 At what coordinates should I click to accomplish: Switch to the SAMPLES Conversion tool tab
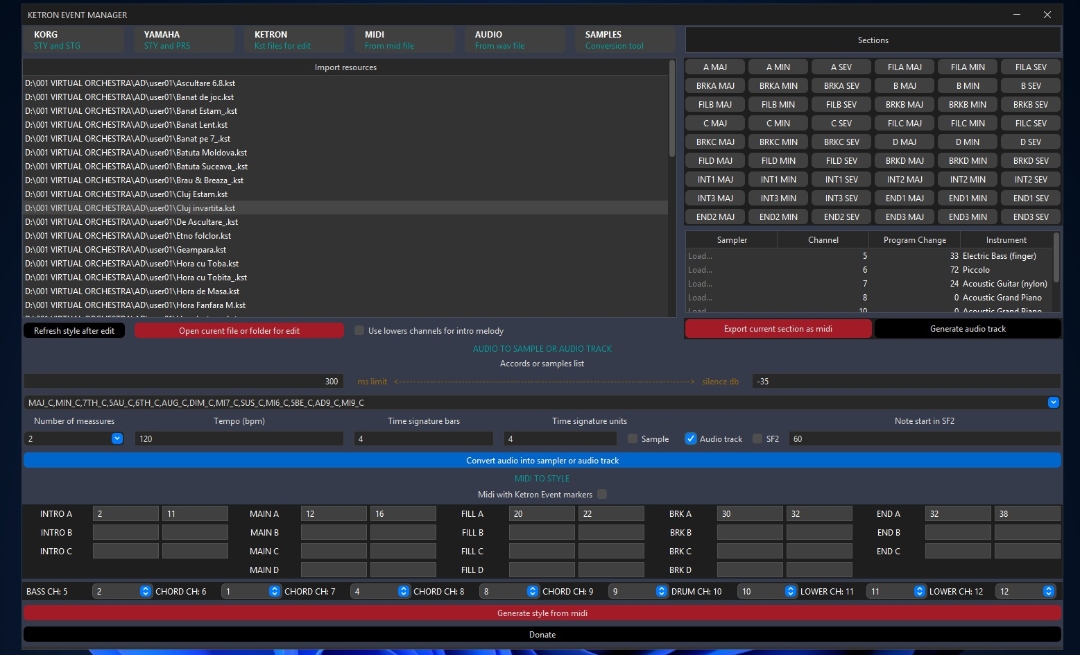point(625,40)
